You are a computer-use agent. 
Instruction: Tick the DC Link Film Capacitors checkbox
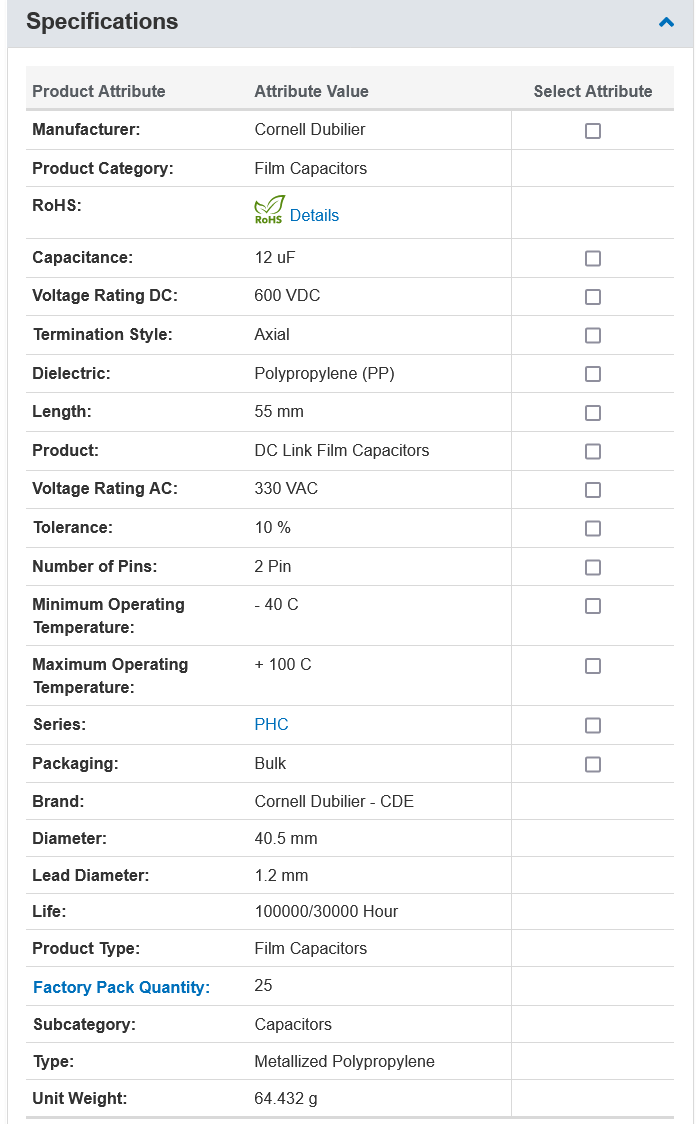click(x=593, y=452)
